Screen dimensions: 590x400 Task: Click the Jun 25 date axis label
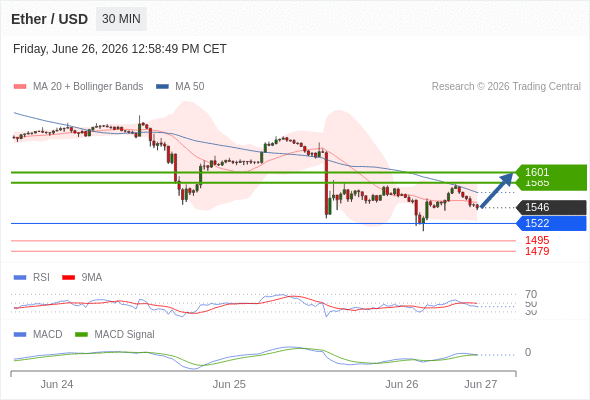[x=229, y=385]
